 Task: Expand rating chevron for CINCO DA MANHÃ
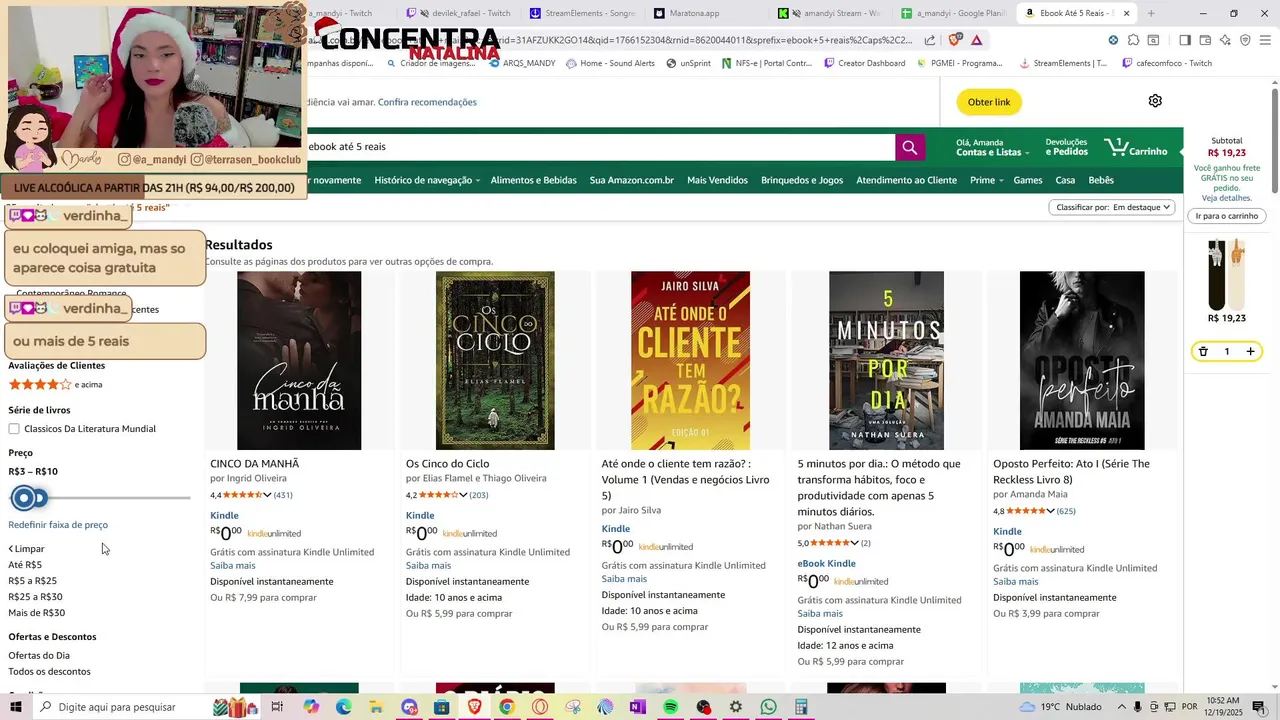(267, 495)
